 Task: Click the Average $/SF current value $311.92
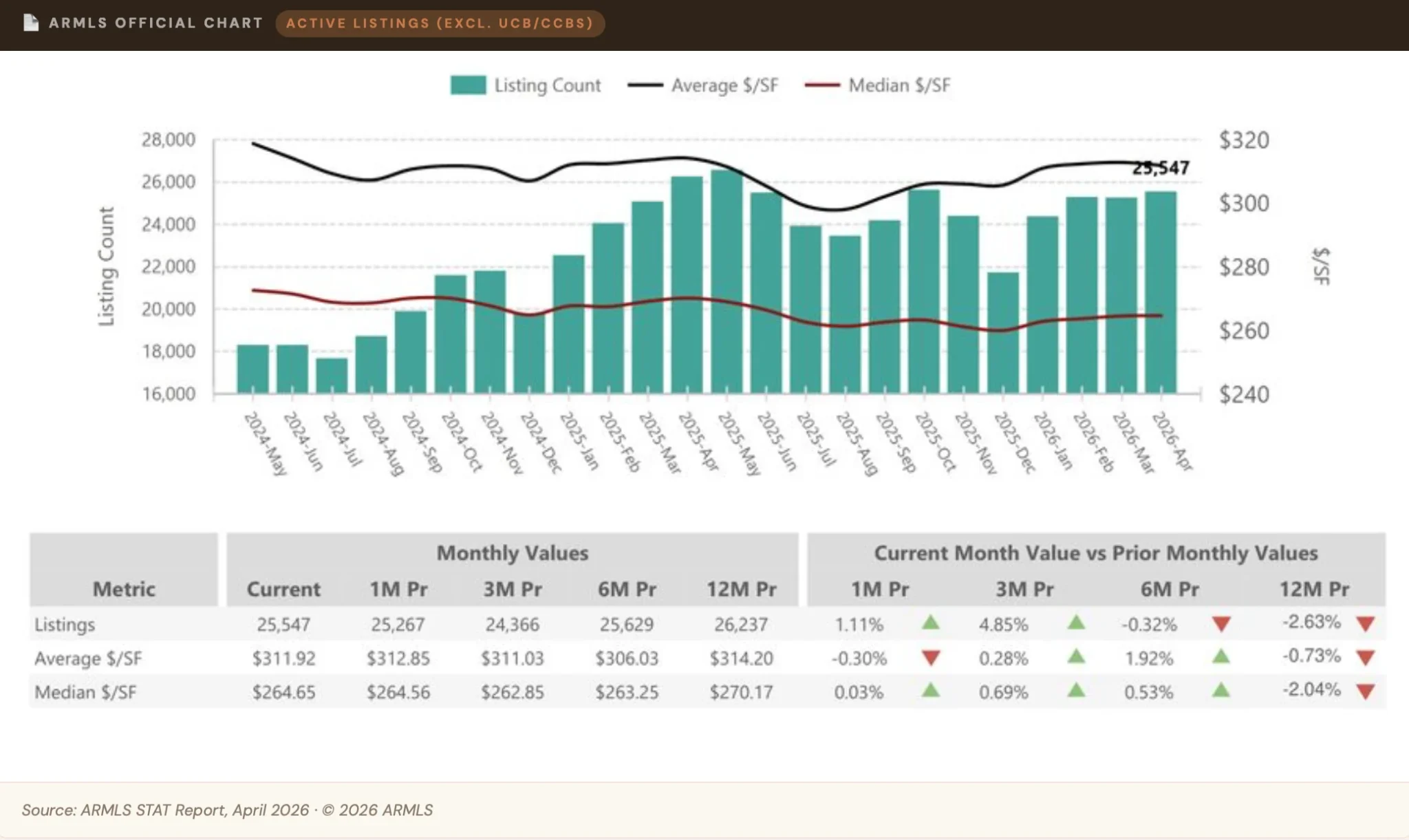pyautogui.click(x=283, y=658)
